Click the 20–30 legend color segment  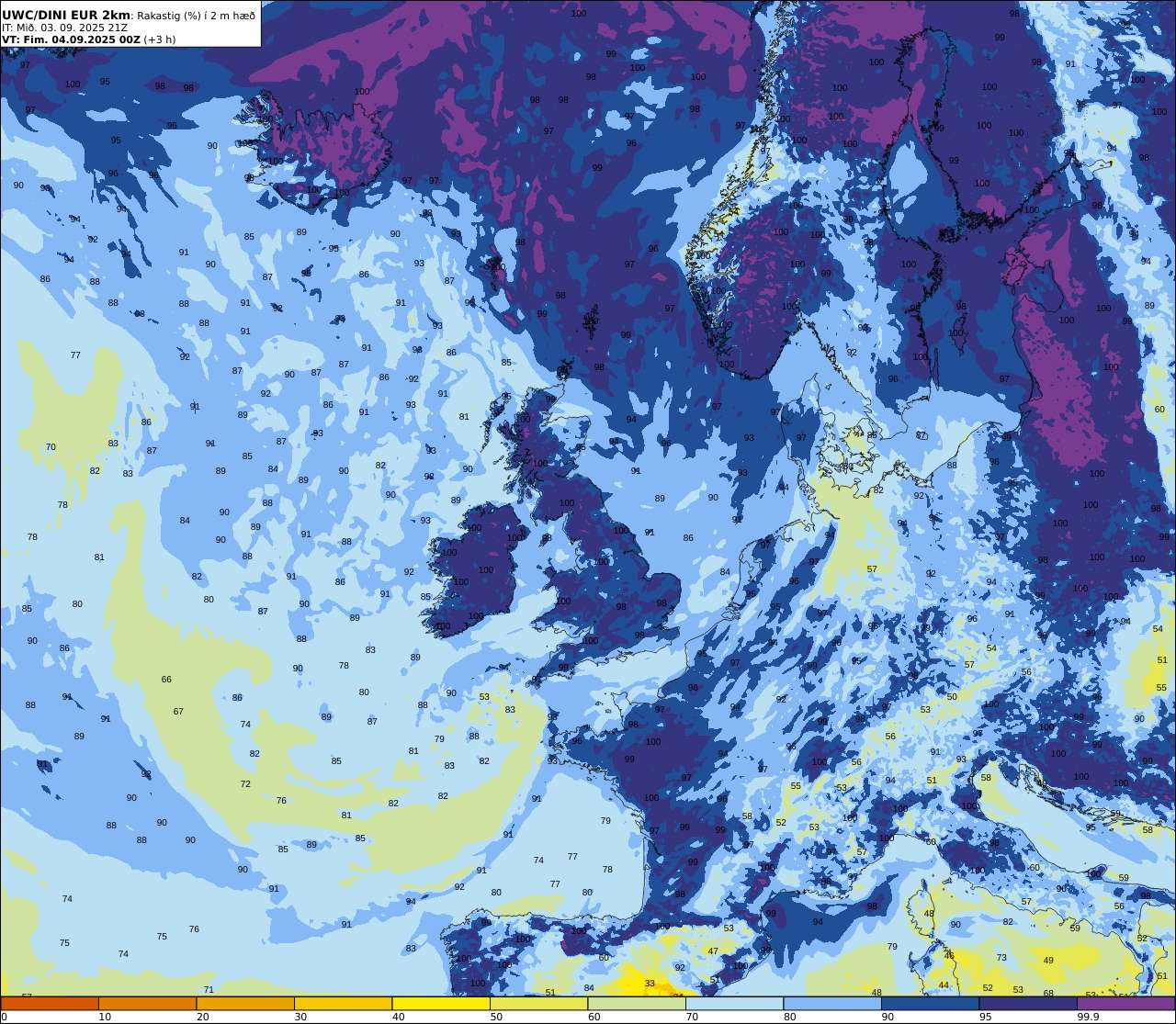point(245,1003)
